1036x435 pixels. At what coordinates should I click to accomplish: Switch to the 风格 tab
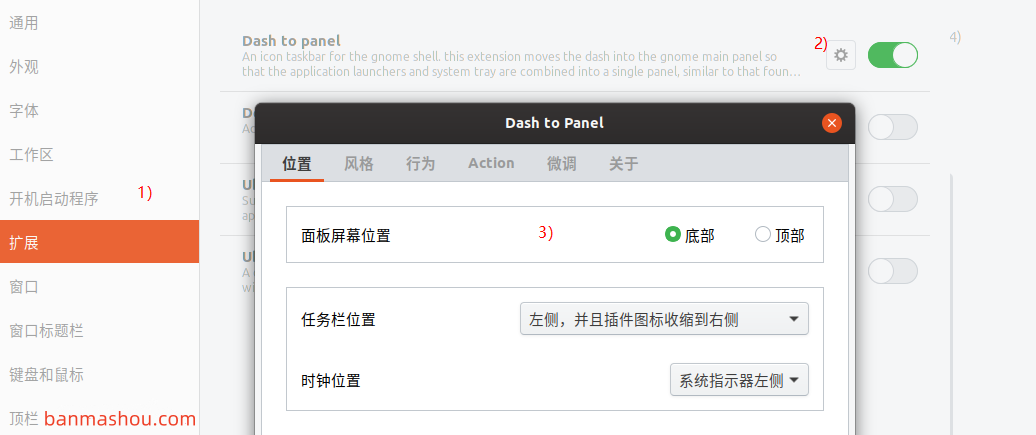359,163
